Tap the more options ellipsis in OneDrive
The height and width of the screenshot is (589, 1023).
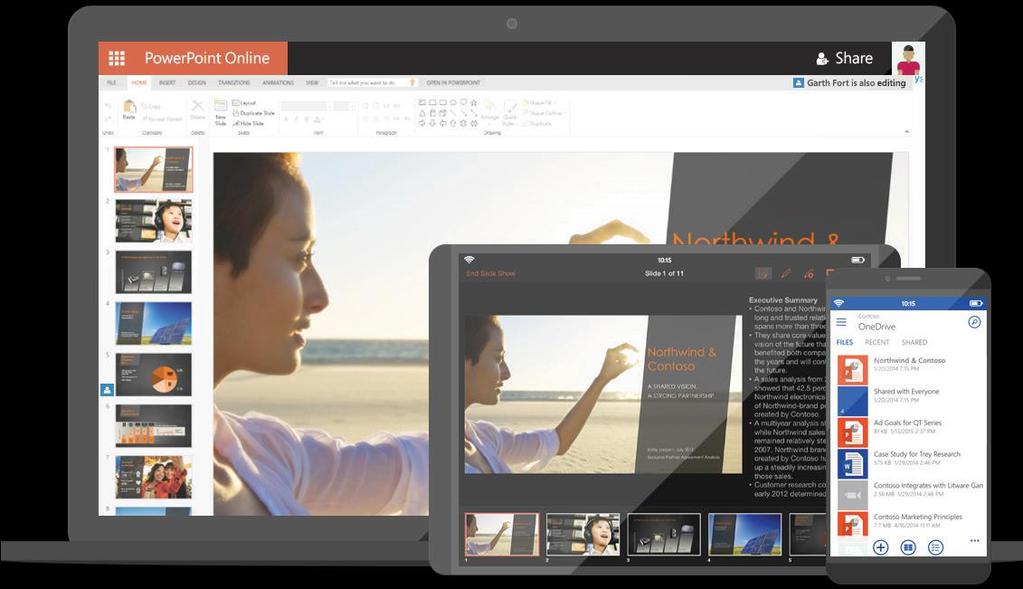click(x=975, y=541)
